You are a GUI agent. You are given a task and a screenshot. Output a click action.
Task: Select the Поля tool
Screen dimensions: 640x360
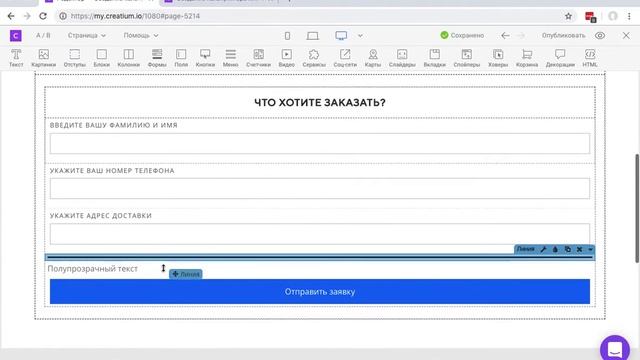(x=181, y=58)
